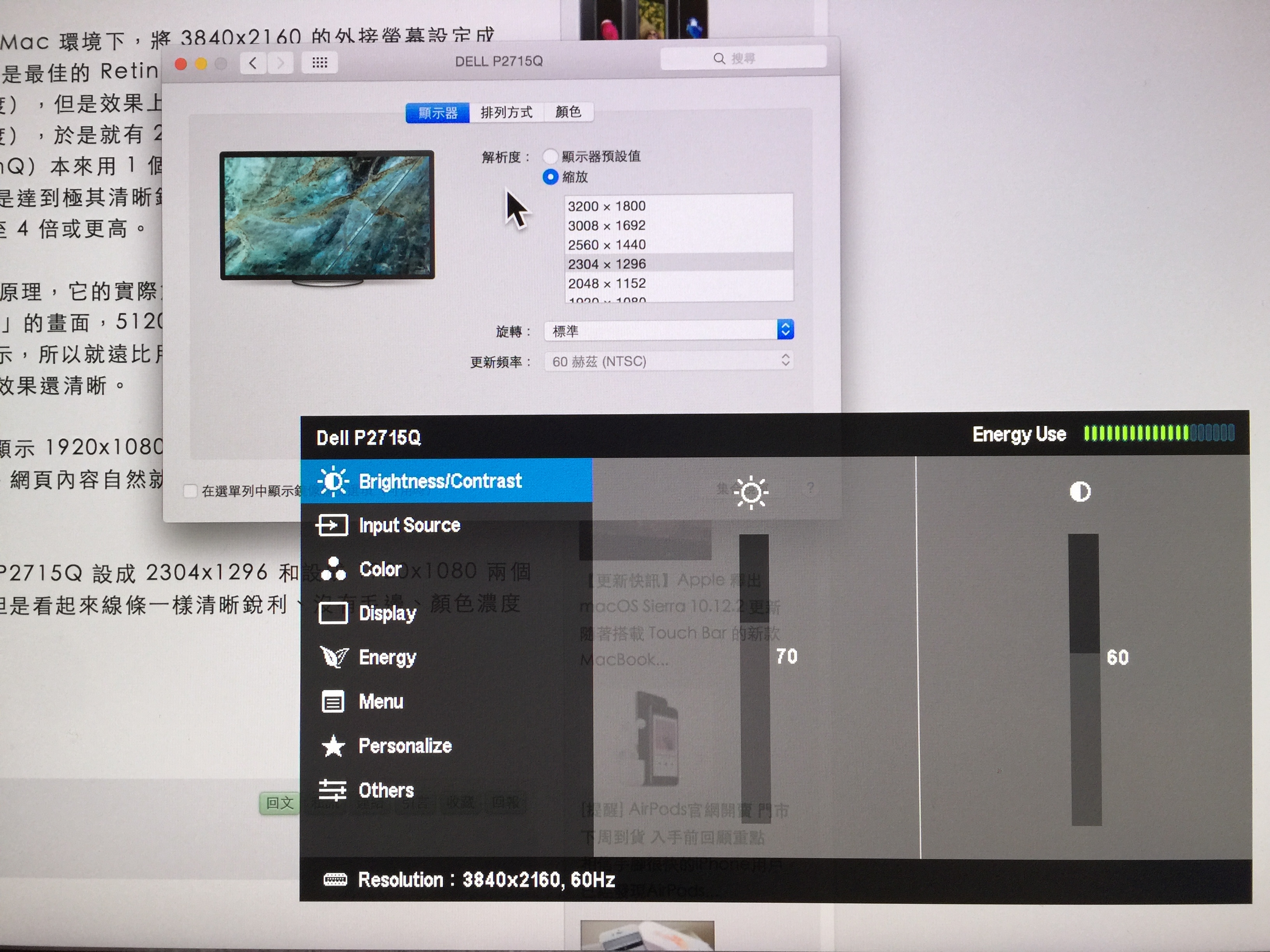Click the 搜尋 search field

click(743, 59)
